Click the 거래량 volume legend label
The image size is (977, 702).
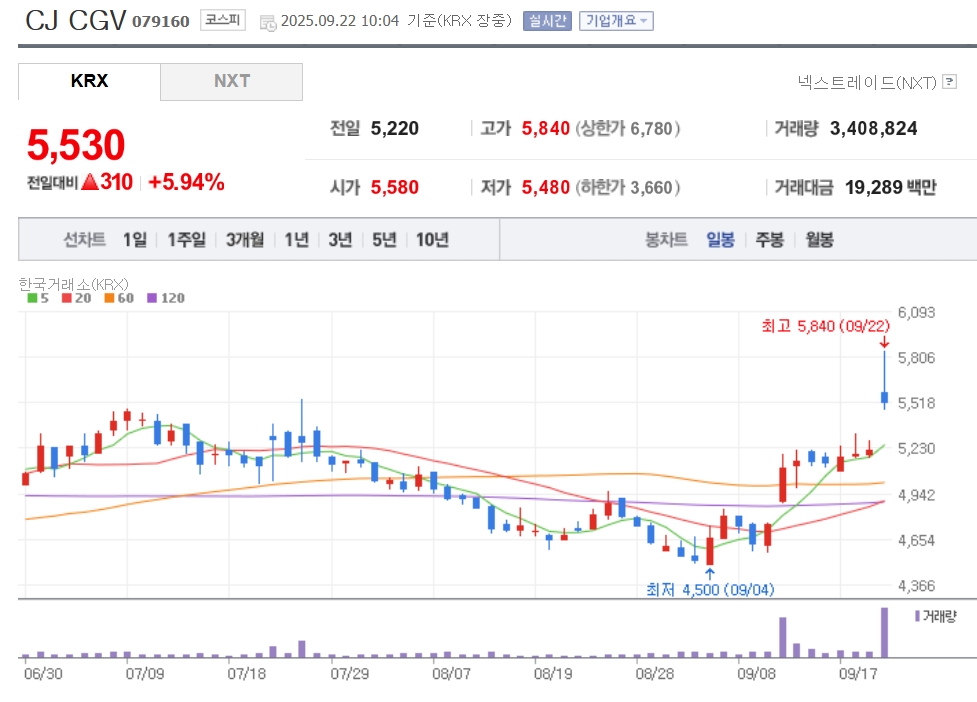939,616
